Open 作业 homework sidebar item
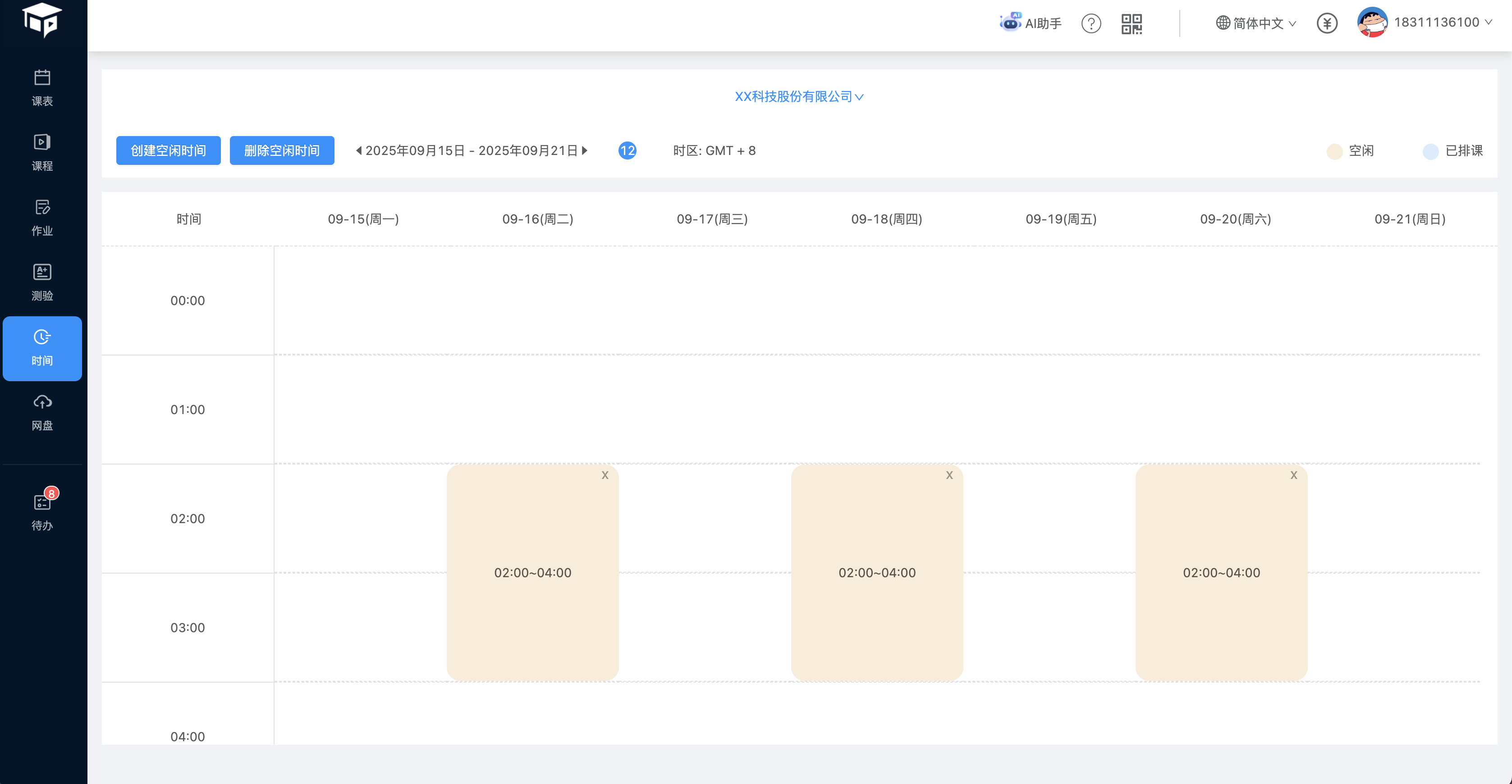Screen dimensions: 1512x784 pyautogui.click(x=42, y=218)
